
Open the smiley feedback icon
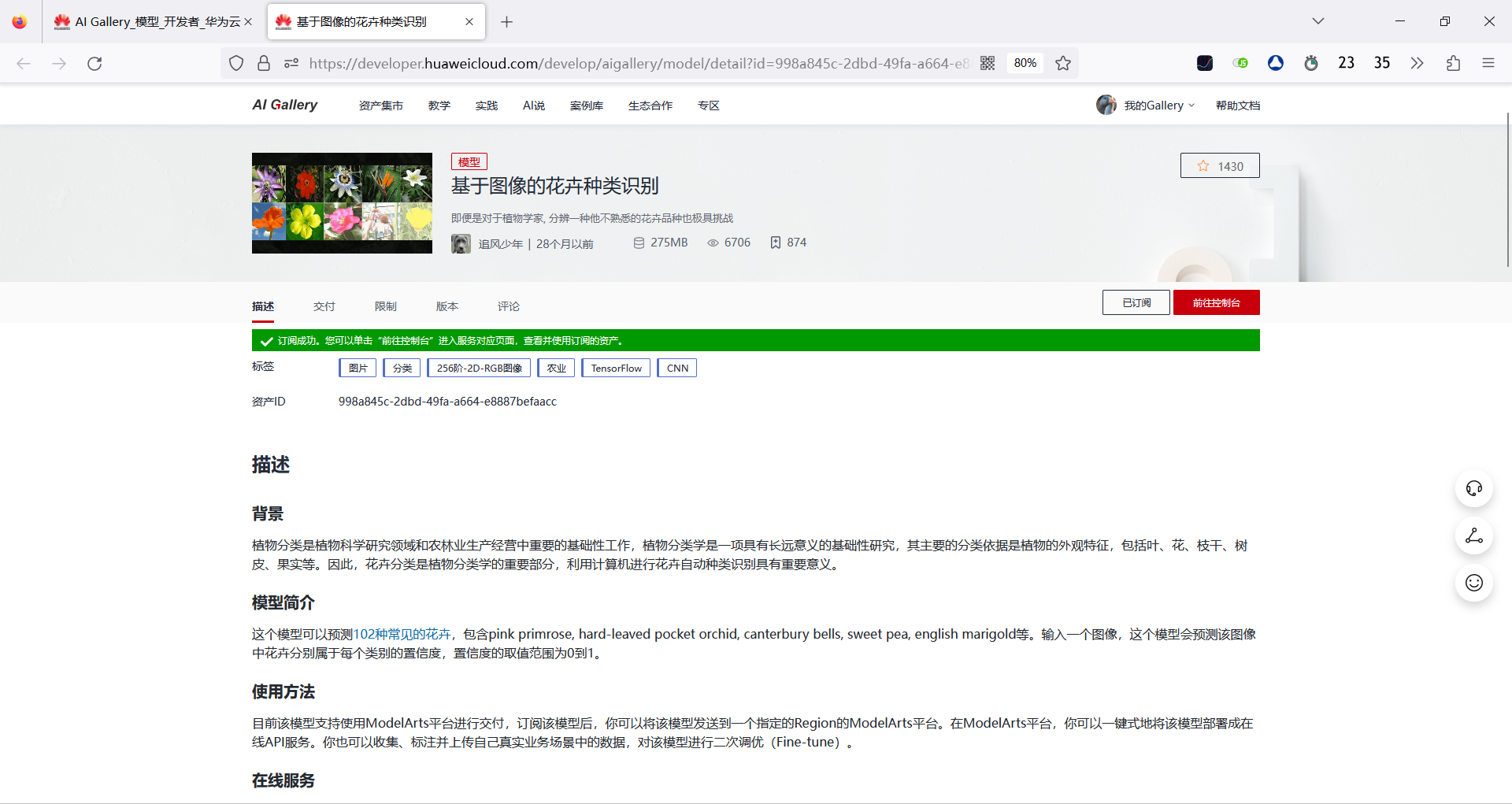point(1474,583)
